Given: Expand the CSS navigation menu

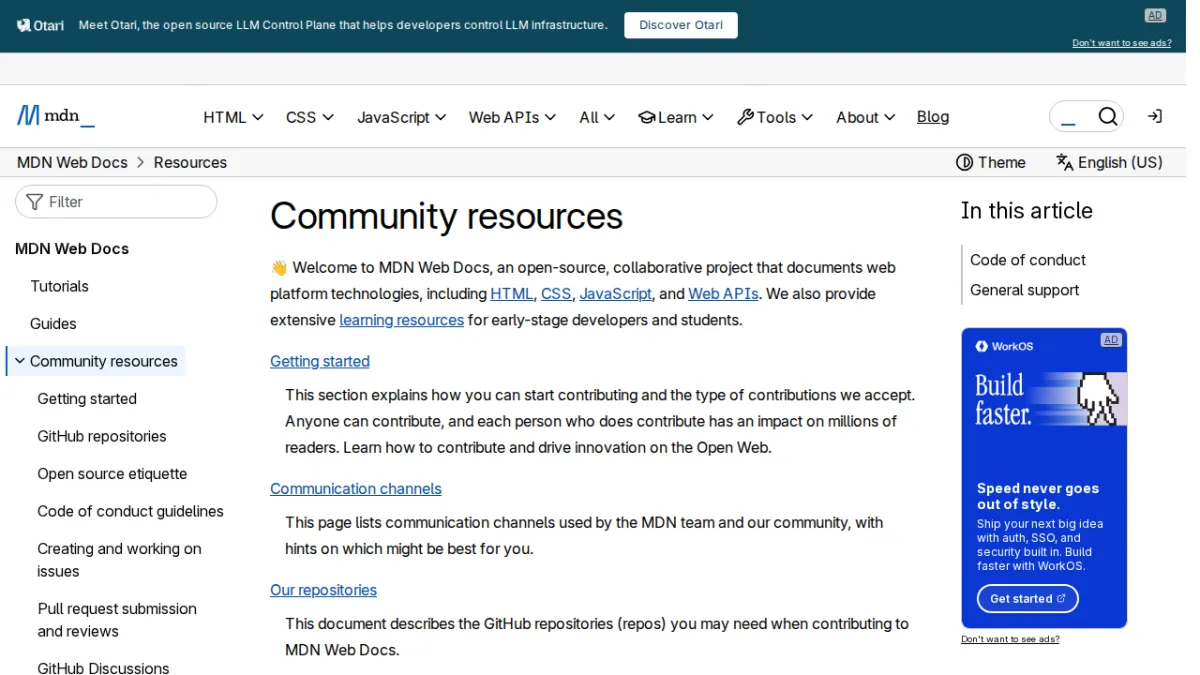Looking at the screenshot, I should pos(310,117).
